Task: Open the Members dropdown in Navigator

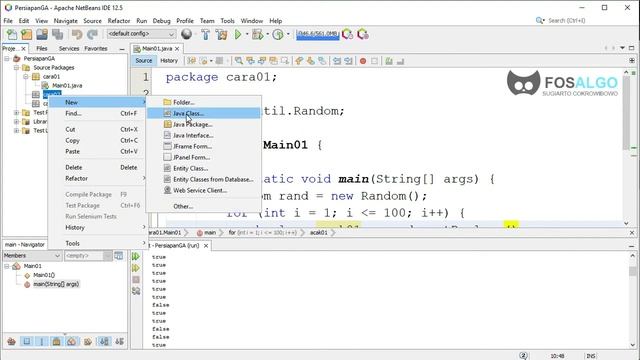Action: (x=32, y=256)
